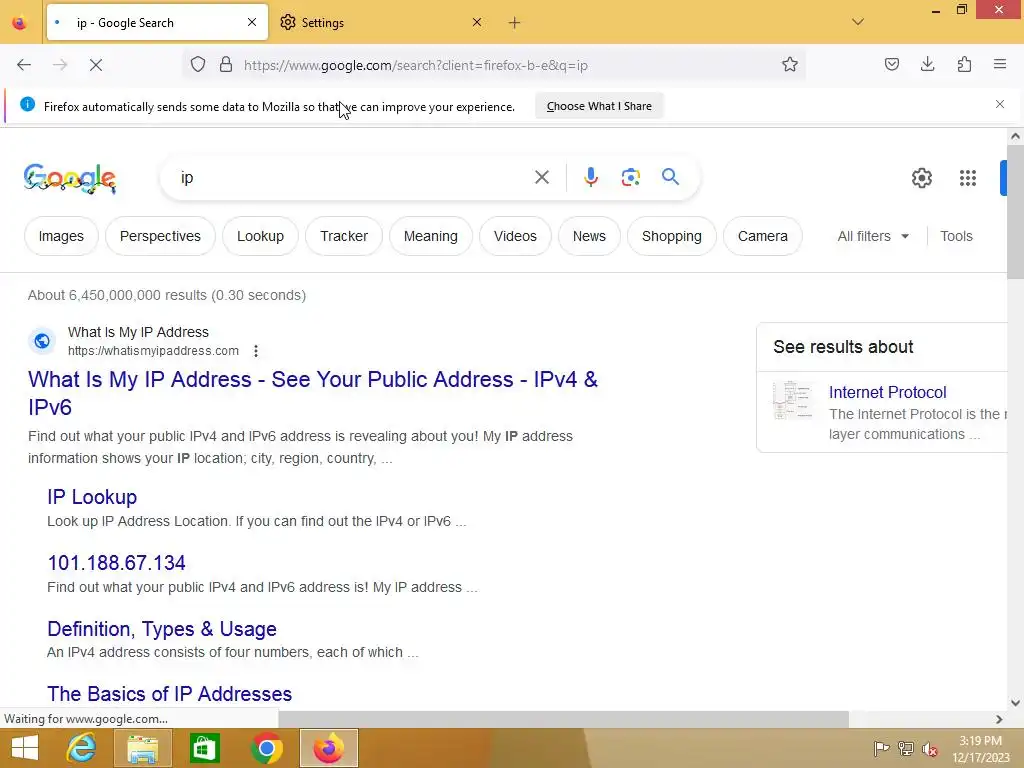This screenshot has height=768, width=1024.
Task: Expand the All filters dropdown
Action: tap(873, 236)
